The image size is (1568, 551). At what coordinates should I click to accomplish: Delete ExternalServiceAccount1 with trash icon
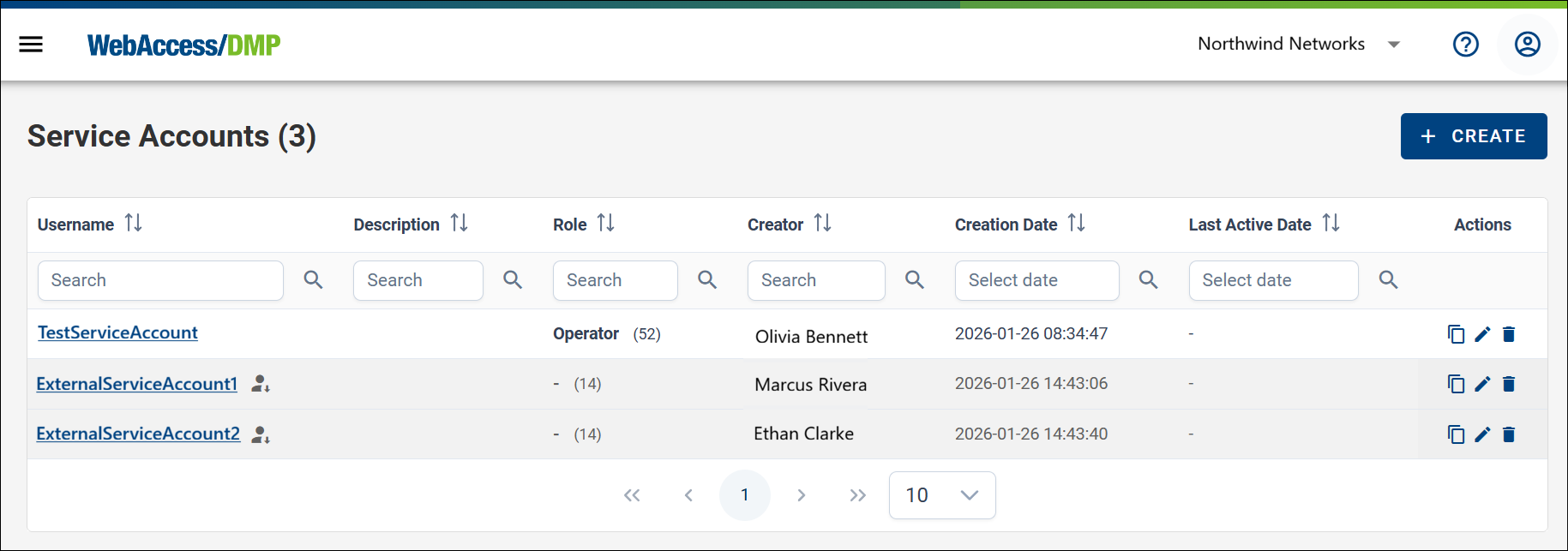point(1509,384)
